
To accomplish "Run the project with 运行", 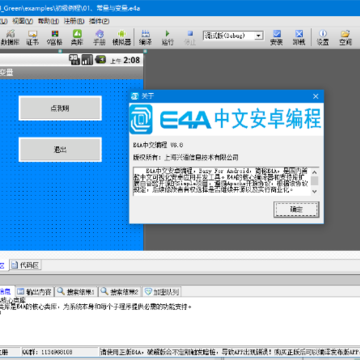I will point(168,37).
